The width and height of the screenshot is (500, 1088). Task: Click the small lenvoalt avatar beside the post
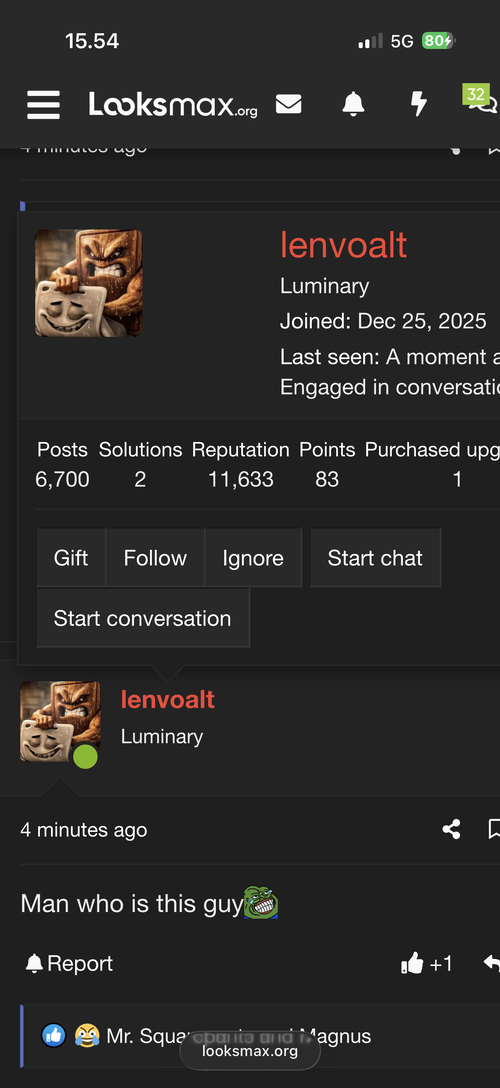[x=60, y=722]
